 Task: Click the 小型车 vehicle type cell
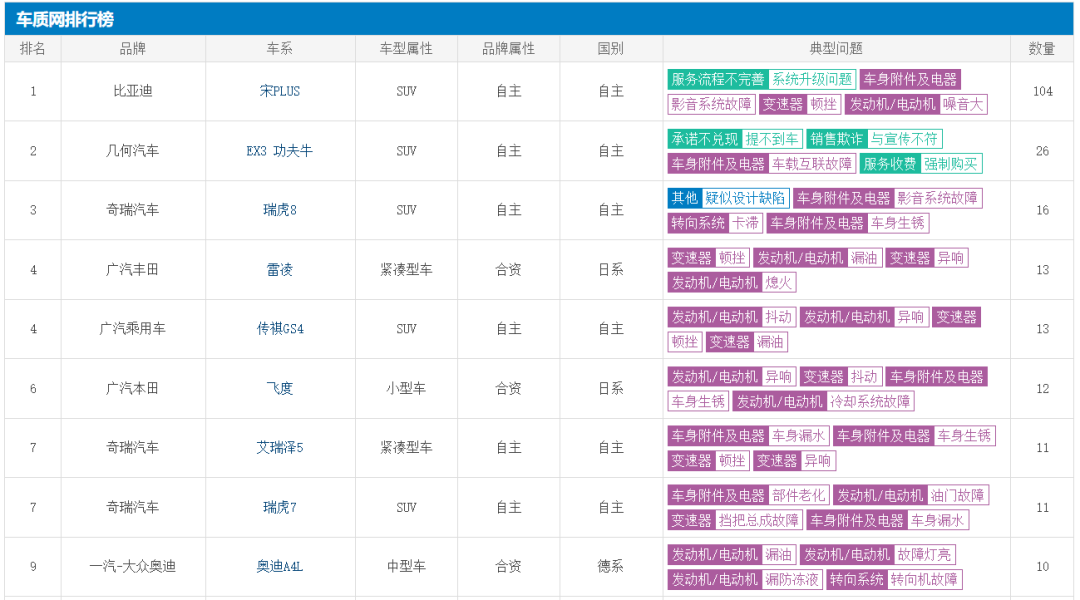pyautogui.click(x=406, y=389)
